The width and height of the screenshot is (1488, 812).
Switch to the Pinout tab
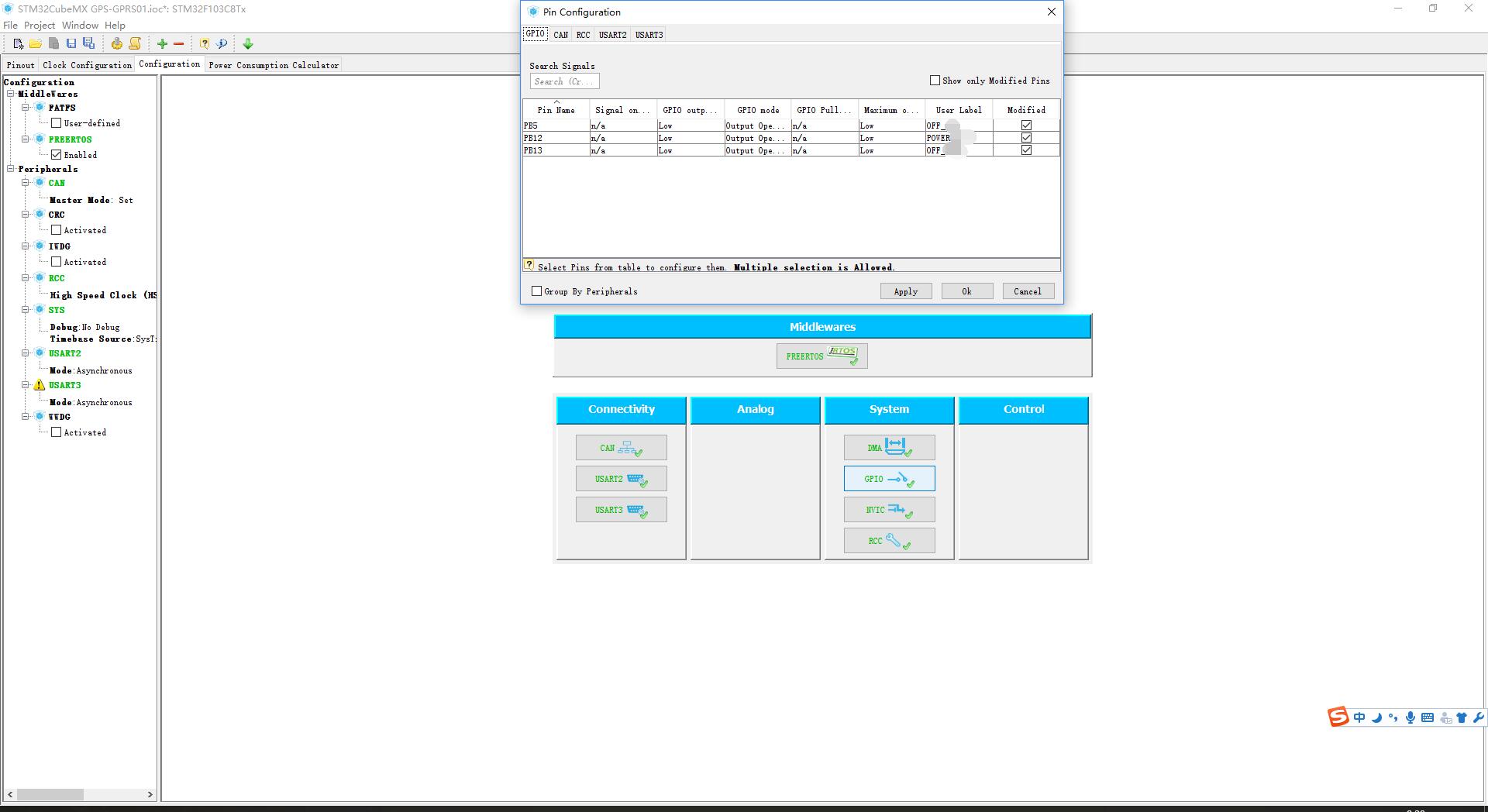coord(20,65)
